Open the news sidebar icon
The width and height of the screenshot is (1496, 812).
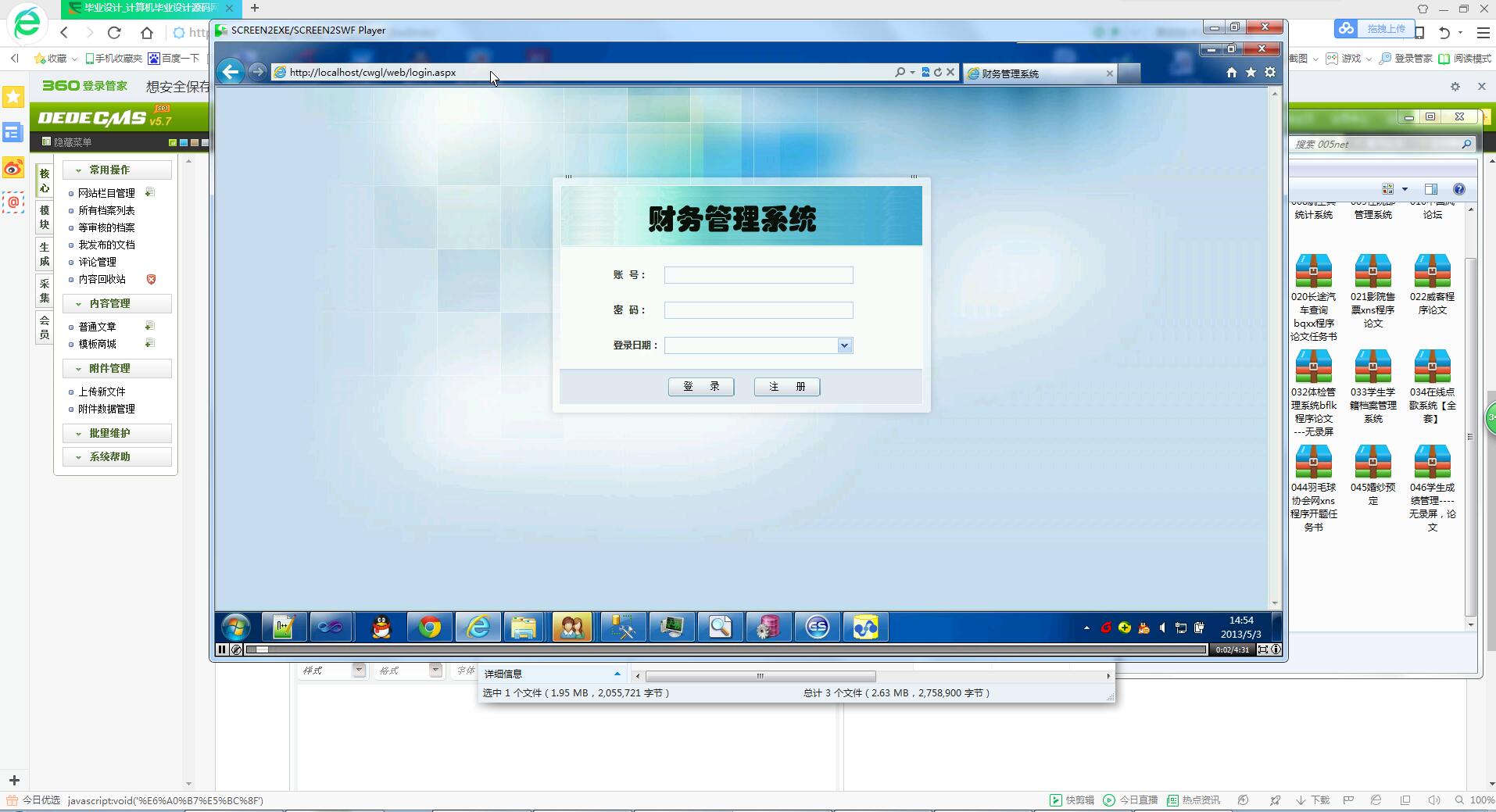pos(13,132)
